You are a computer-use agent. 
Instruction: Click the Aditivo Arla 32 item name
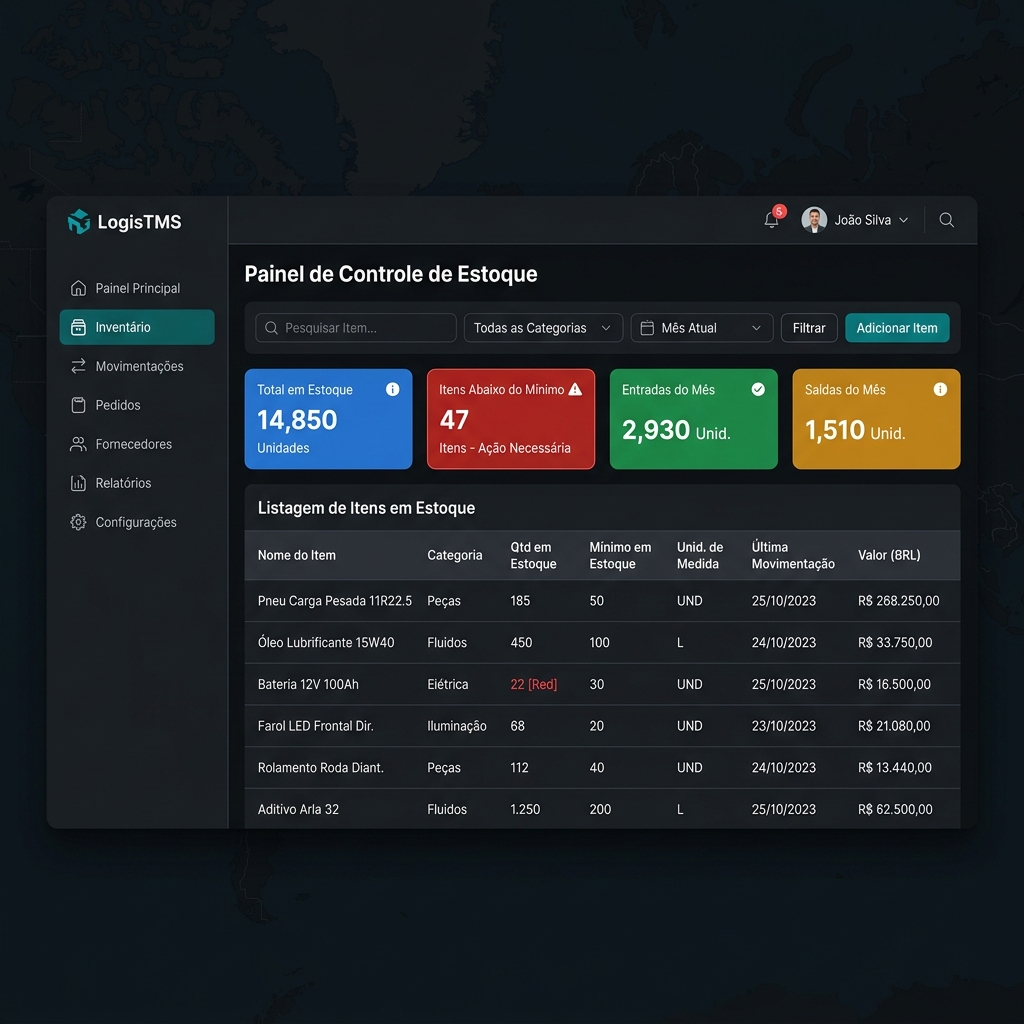(x=298, y=810)
